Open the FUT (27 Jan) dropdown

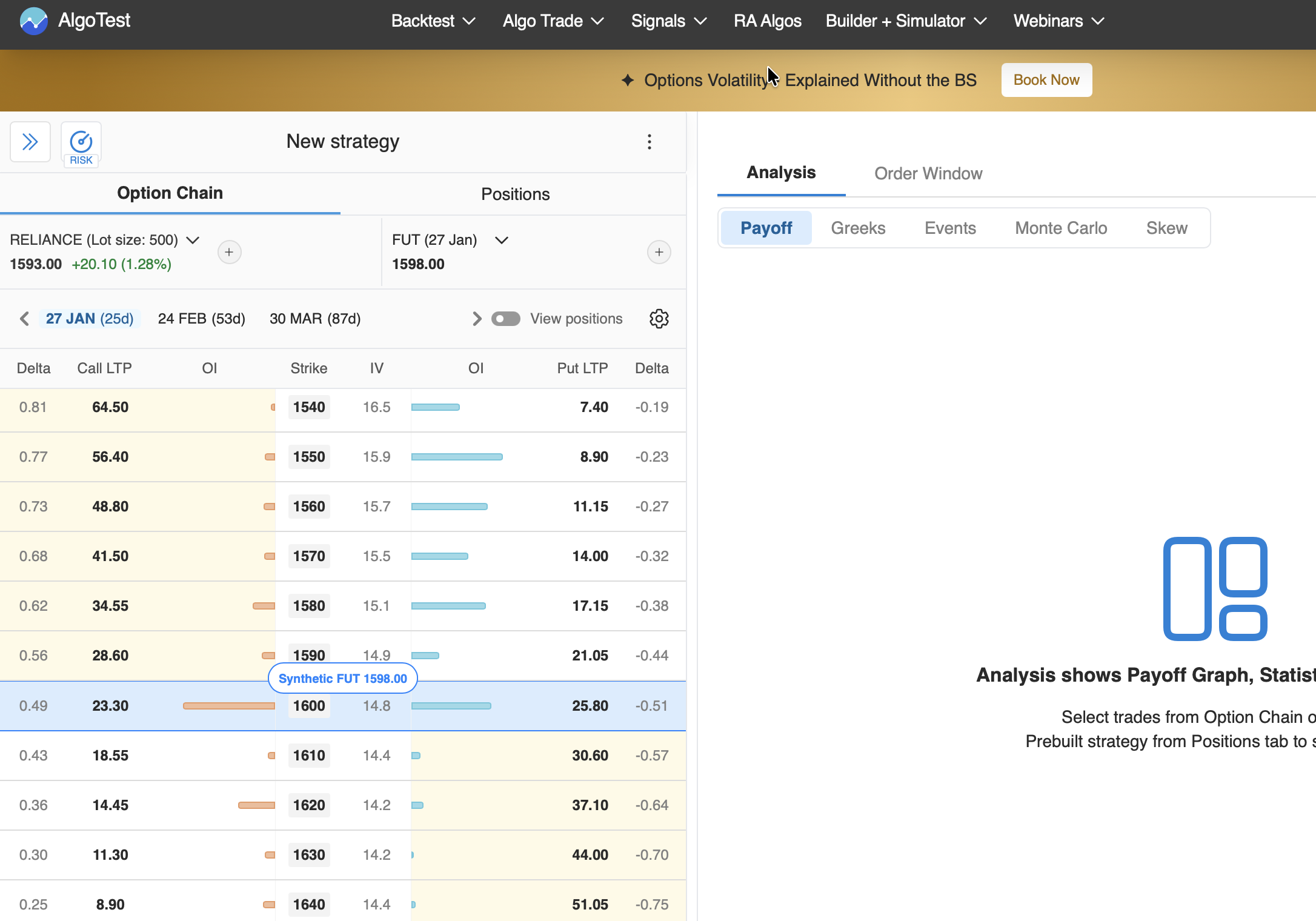pyautogui.click(x=501, y=240)
